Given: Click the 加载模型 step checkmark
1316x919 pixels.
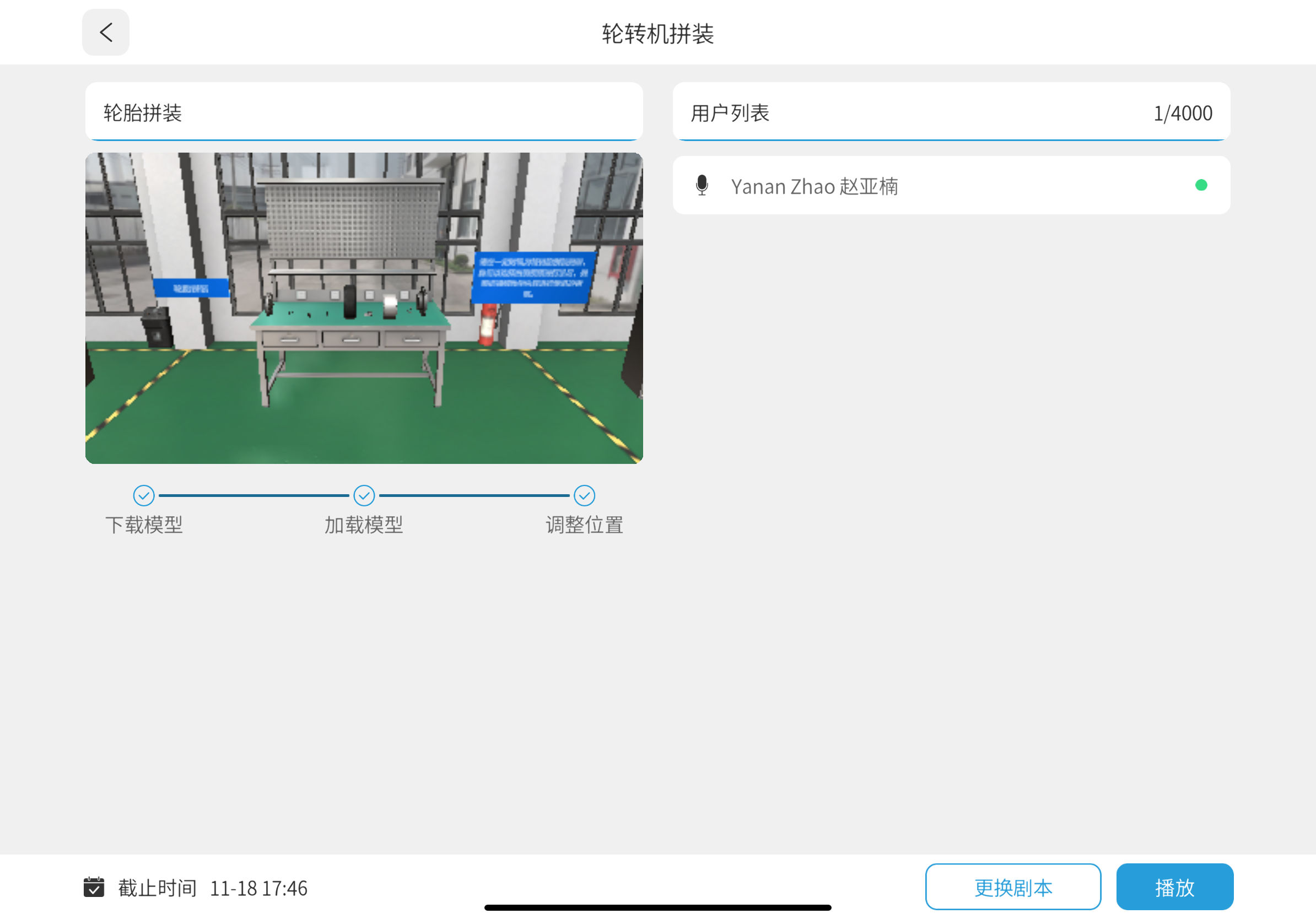Looking at the screenshot, I should pos(364,496).
